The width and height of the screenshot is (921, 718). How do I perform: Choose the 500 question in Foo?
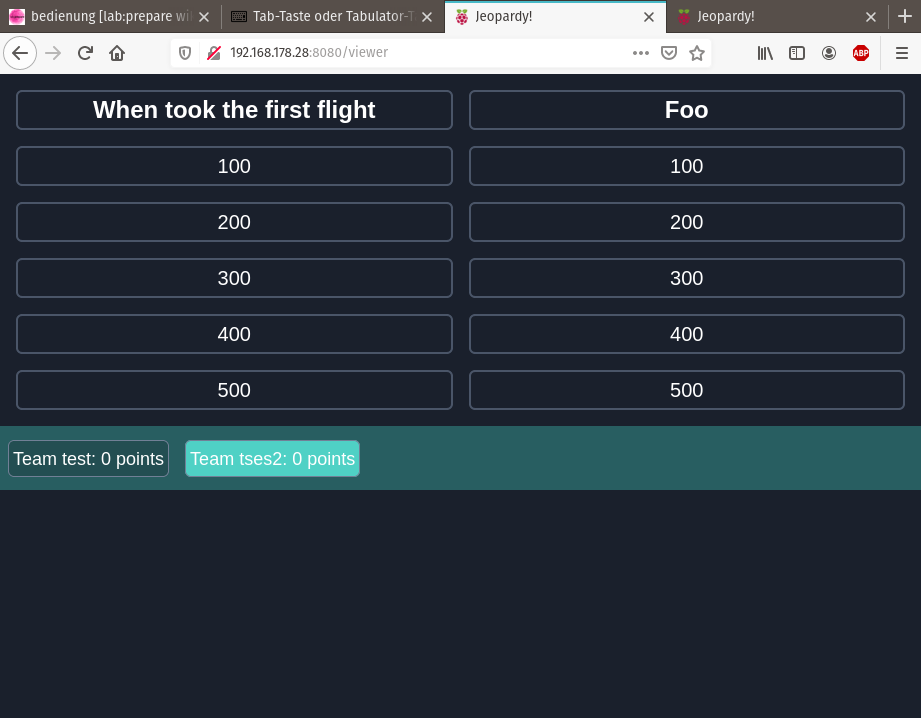[687, 390]
